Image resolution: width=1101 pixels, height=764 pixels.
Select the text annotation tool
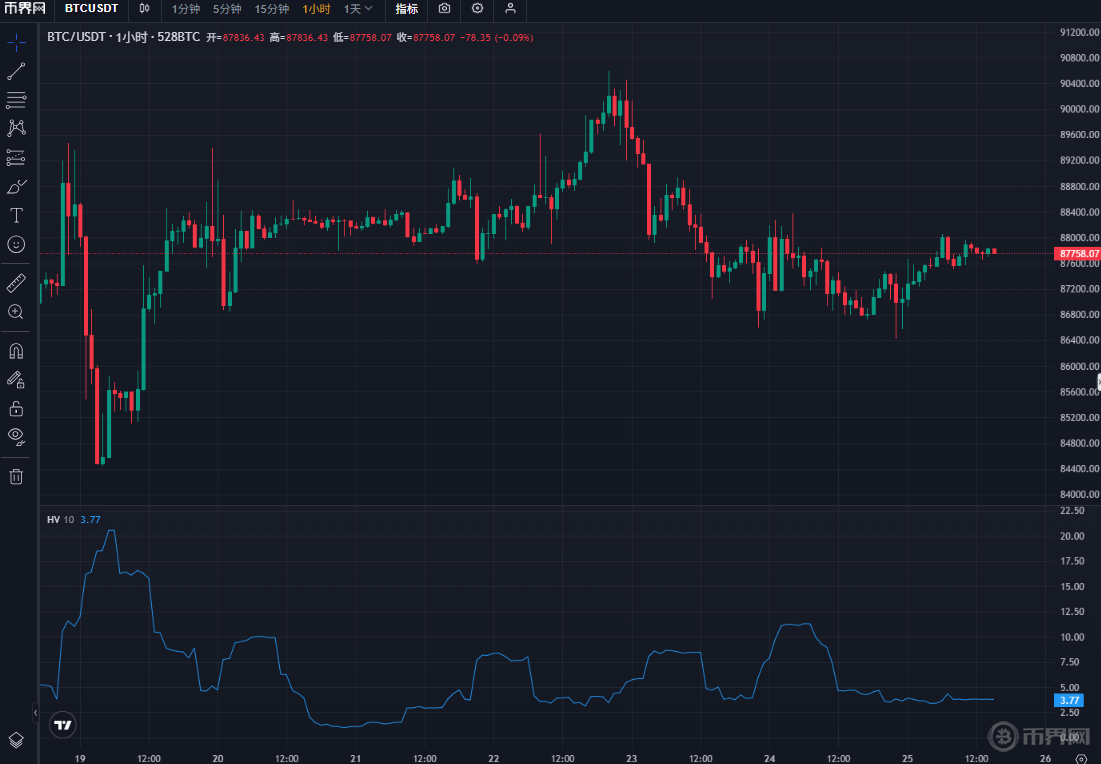coord(16,215)
